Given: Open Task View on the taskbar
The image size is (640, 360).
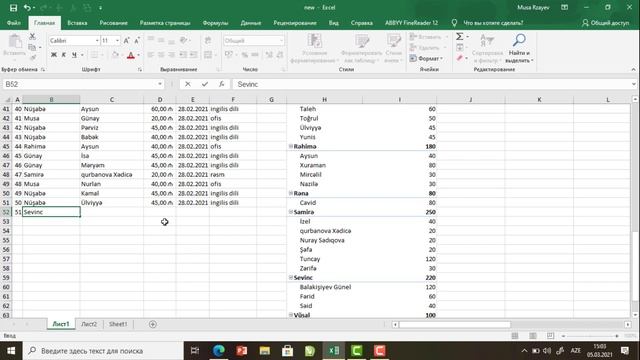Looking at the screenshot, I should (195, 351).
